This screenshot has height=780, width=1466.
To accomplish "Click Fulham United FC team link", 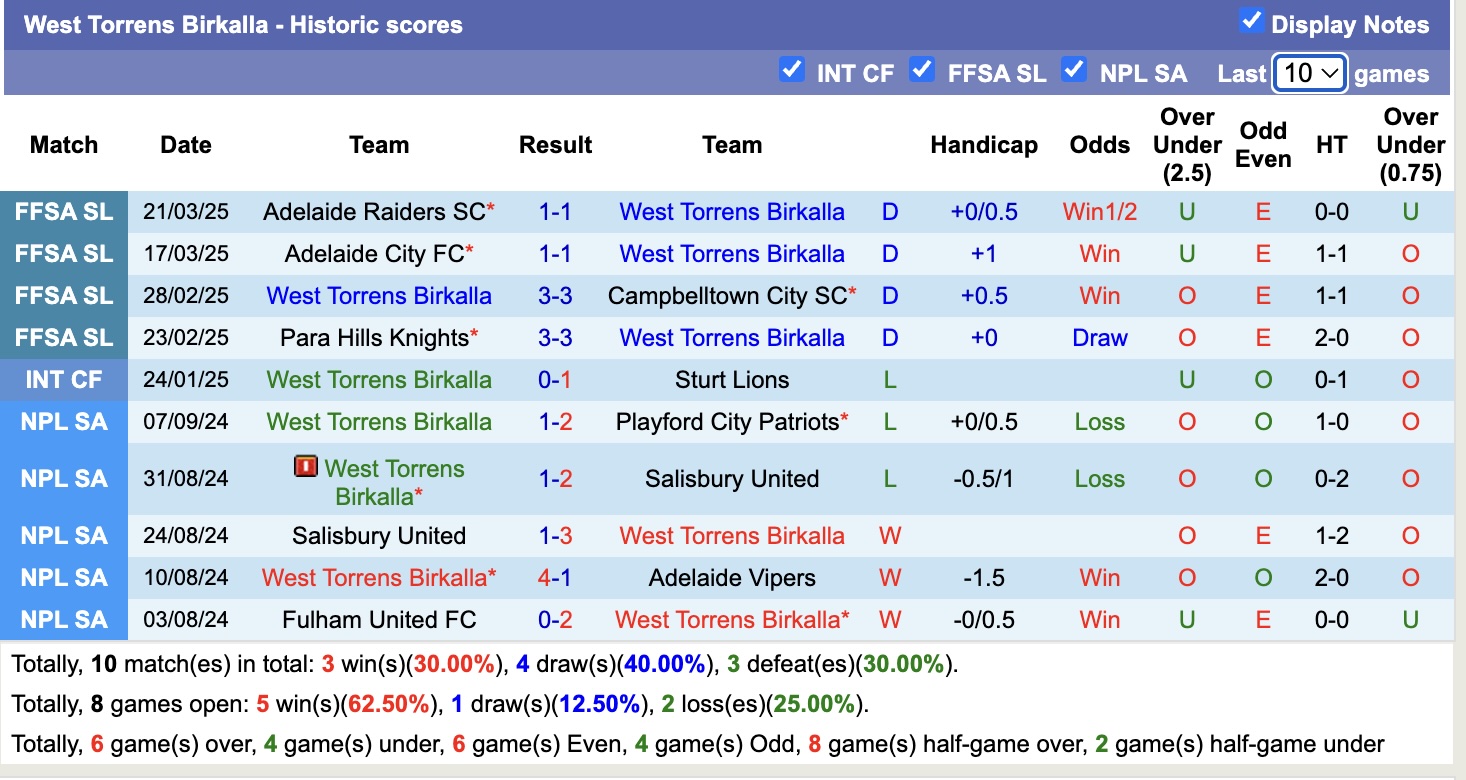I will [379, 620].
